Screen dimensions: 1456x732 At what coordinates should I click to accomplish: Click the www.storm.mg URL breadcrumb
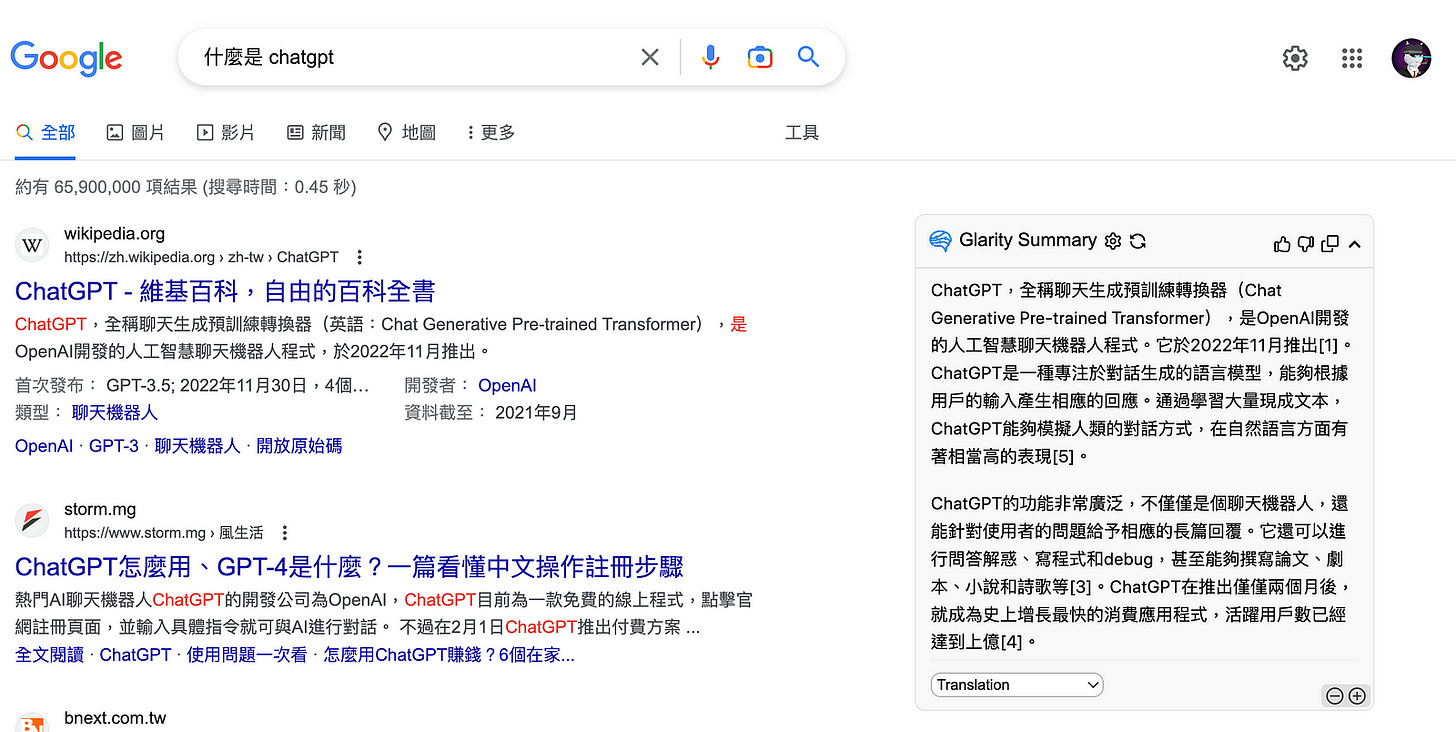(164, 532)
